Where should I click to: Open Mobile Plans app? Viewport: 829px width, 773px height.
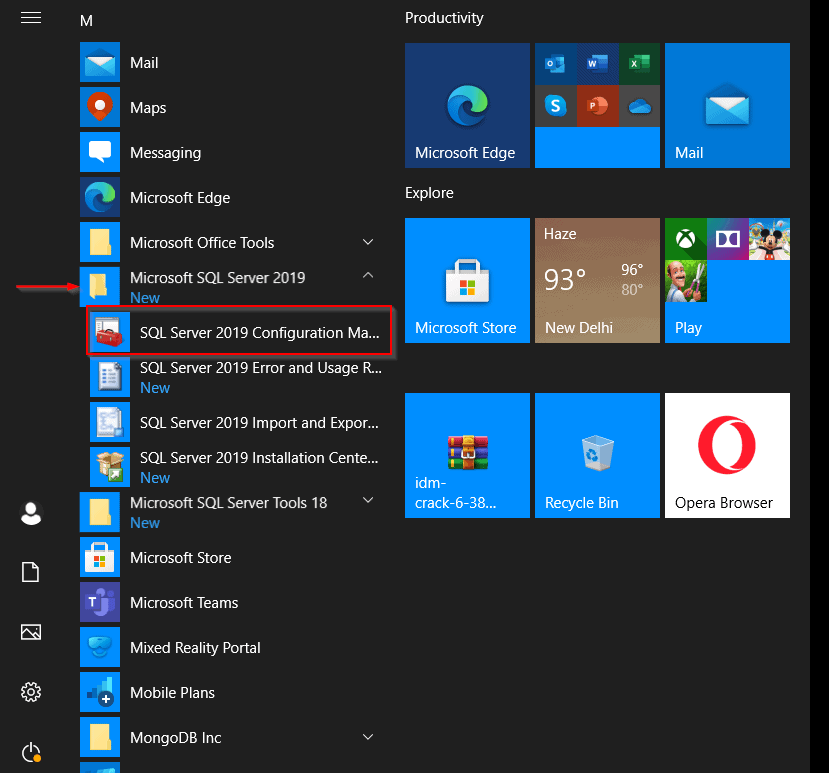(x=230, y=692)
